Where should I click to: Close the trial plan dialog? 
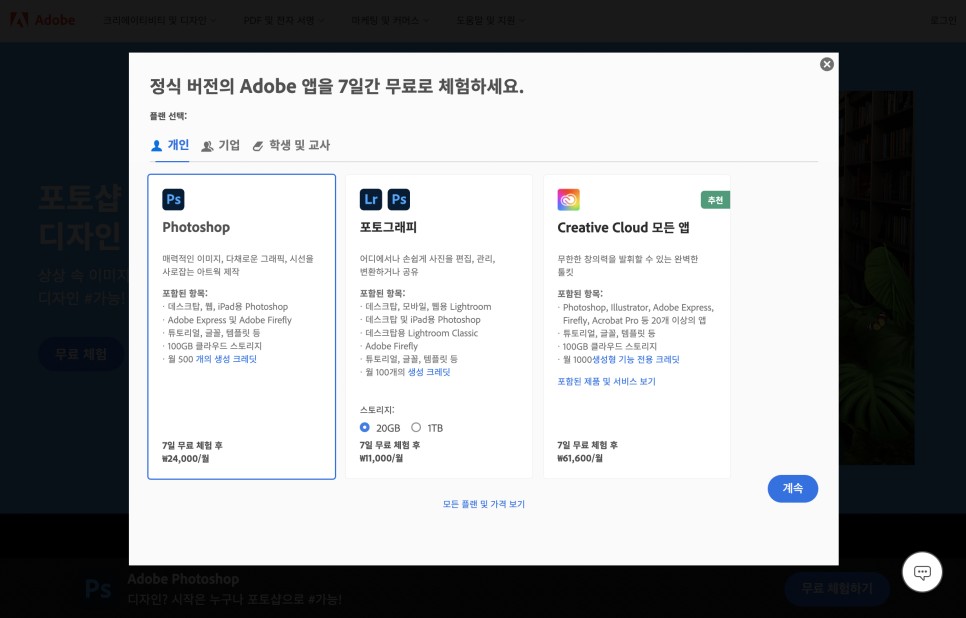(x=827, y=64)
